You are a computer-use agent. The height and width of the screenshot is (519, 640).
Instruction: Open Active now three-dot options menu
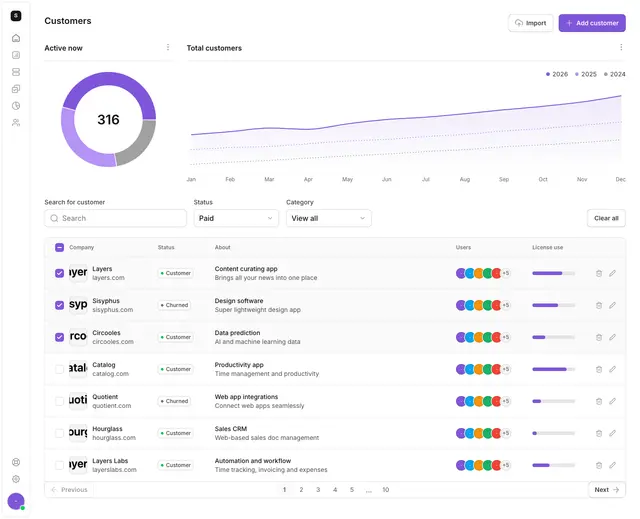(168, 47)
